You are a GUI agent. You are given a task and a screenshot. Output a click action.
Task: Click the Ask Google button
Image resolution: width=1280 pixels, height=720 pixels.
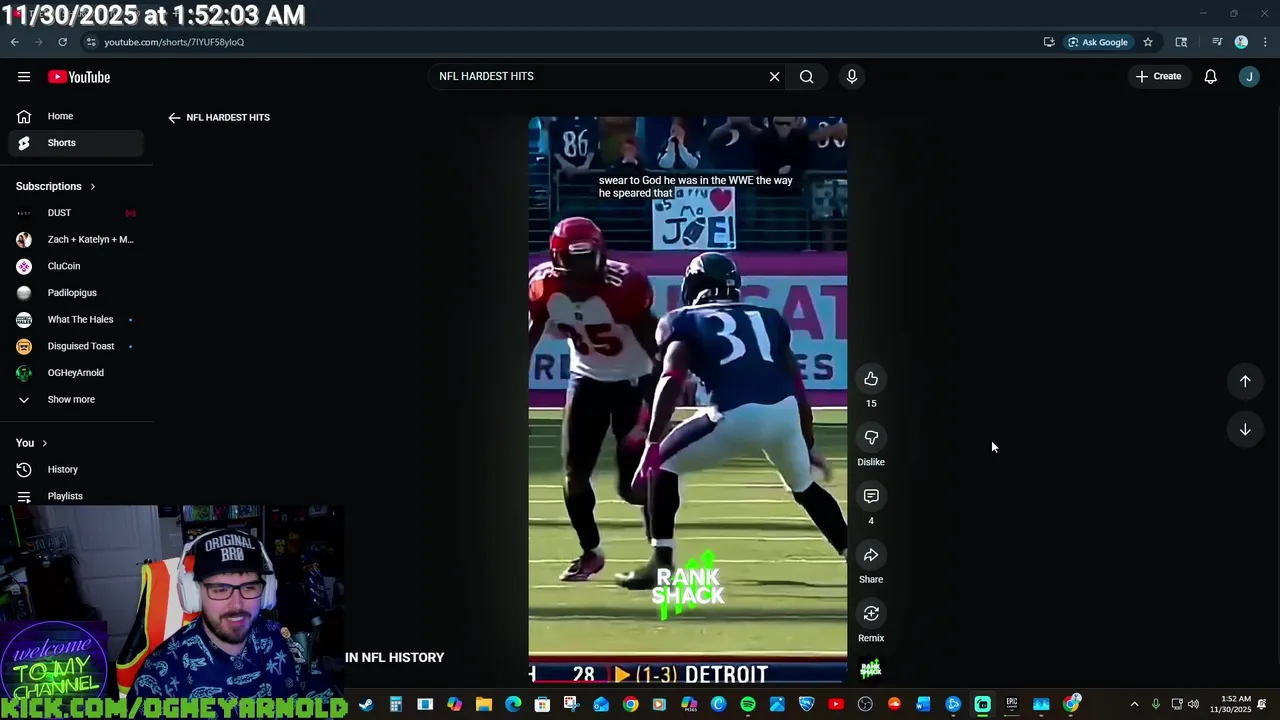(x=1098, y=42)
